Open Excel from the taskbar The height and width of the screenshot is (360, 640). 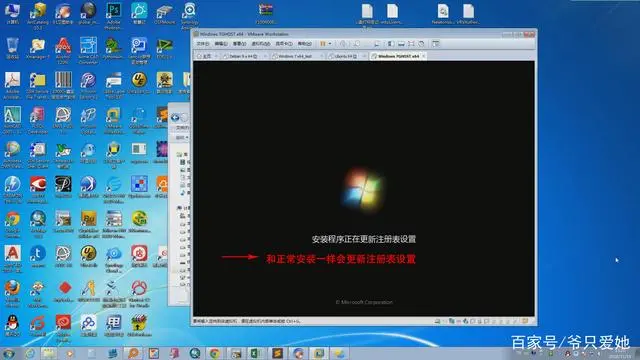256,353
